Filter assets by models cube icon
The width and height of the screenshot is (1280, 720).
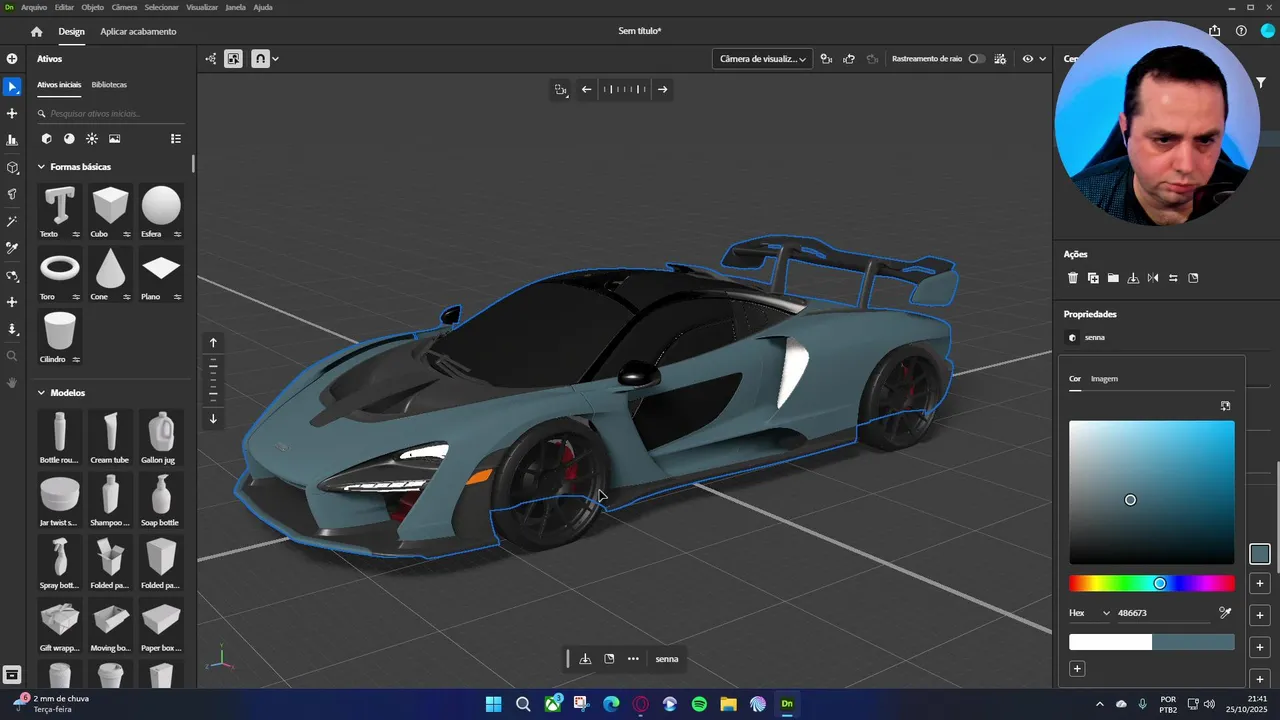pos(46,139)
